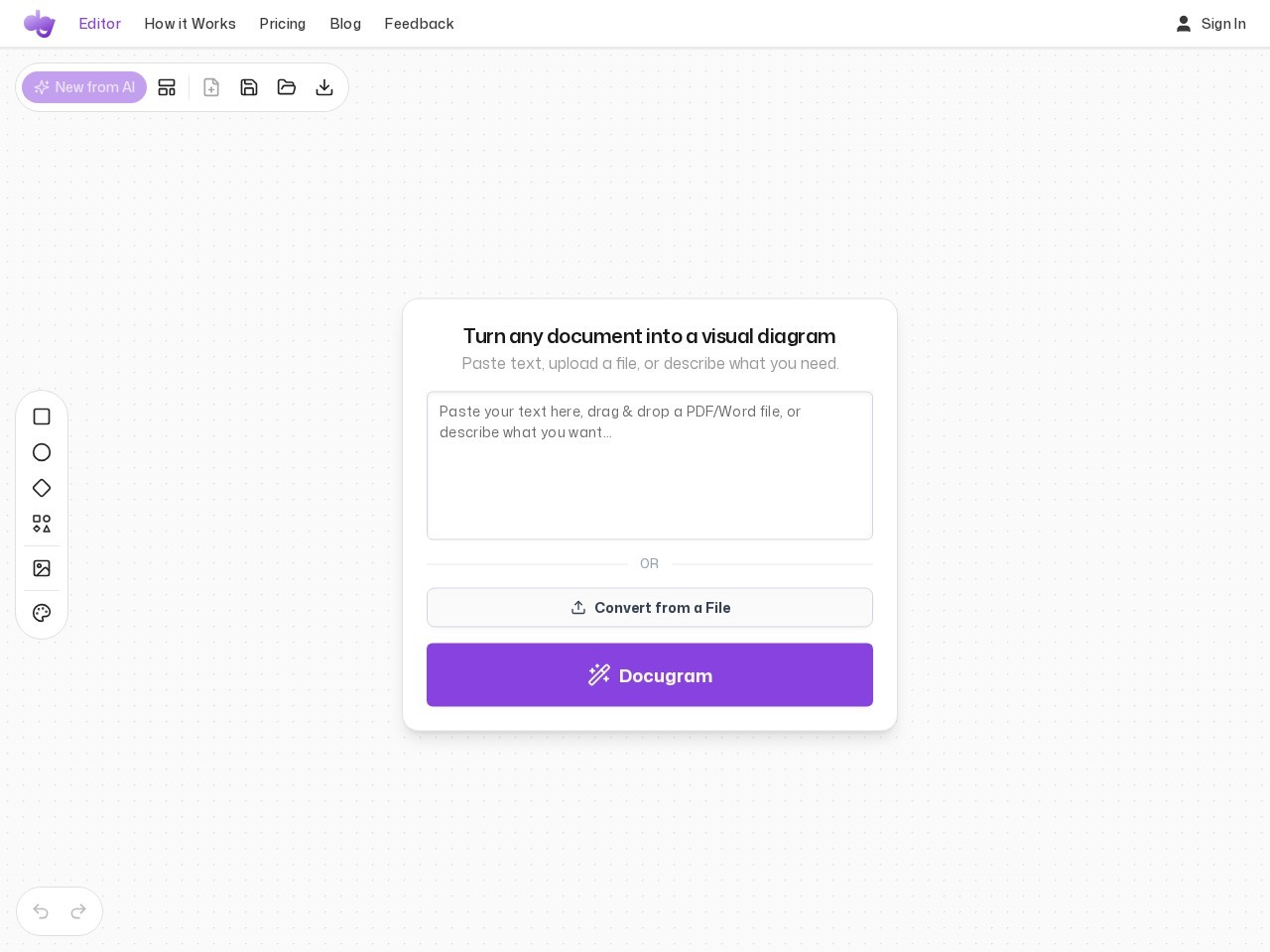Screen dimensions: 1270x952
Task: Click the undo arrow
Action: 41,911
